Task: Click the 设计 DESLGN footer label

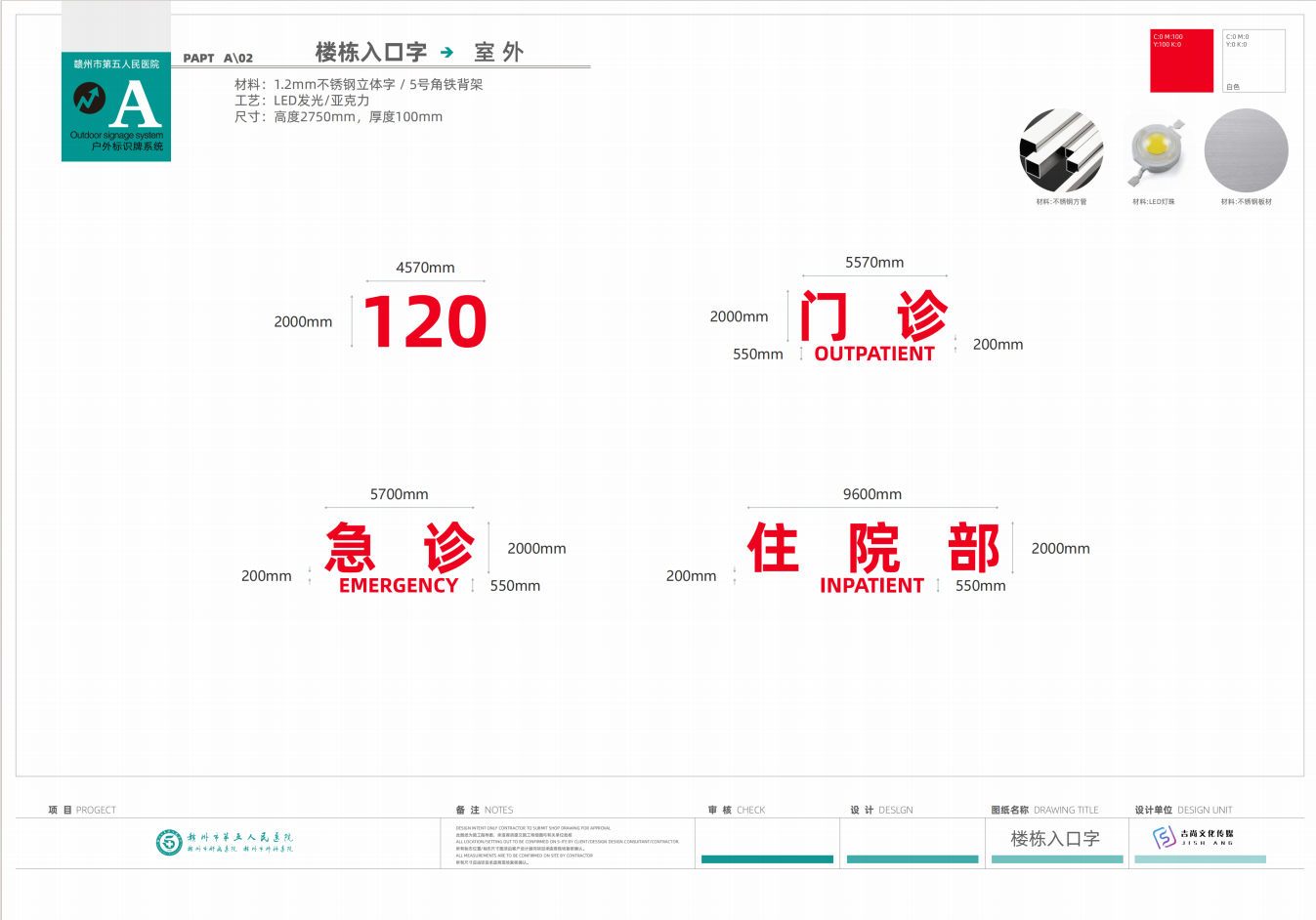Action: pyautogui.click(x=881, y=810)
